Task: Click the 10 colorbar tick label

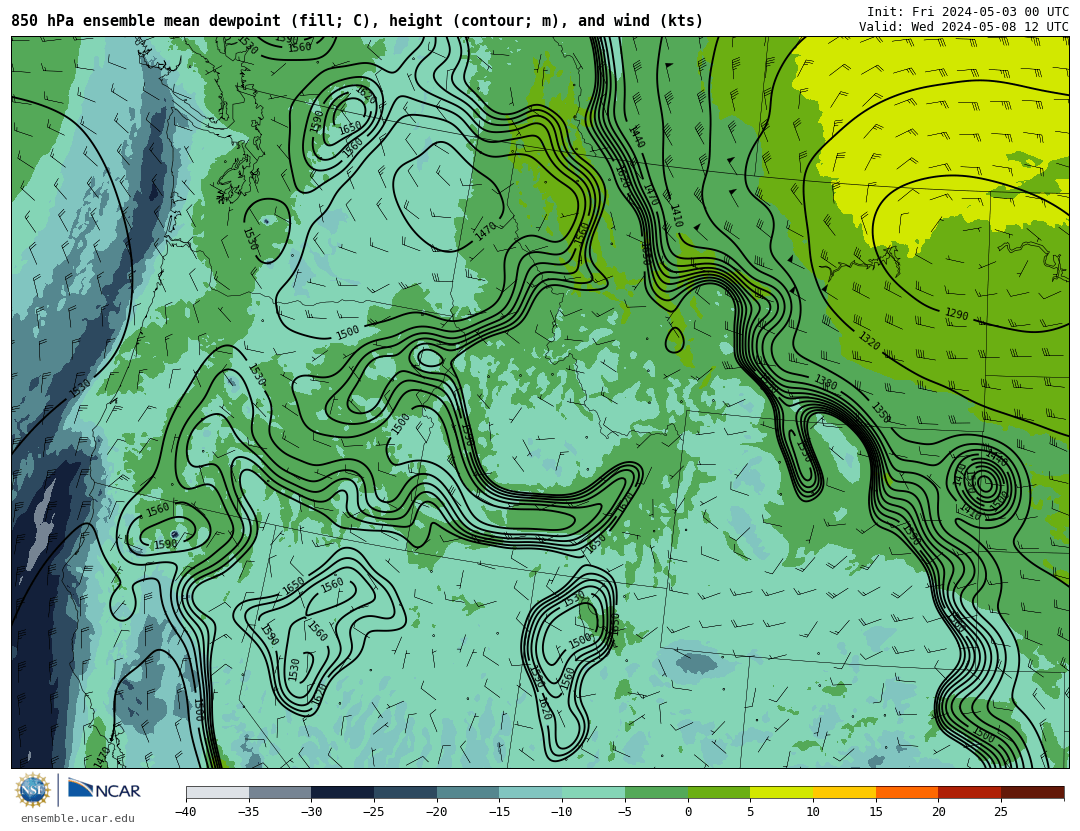Action: (x=813, y=812)
